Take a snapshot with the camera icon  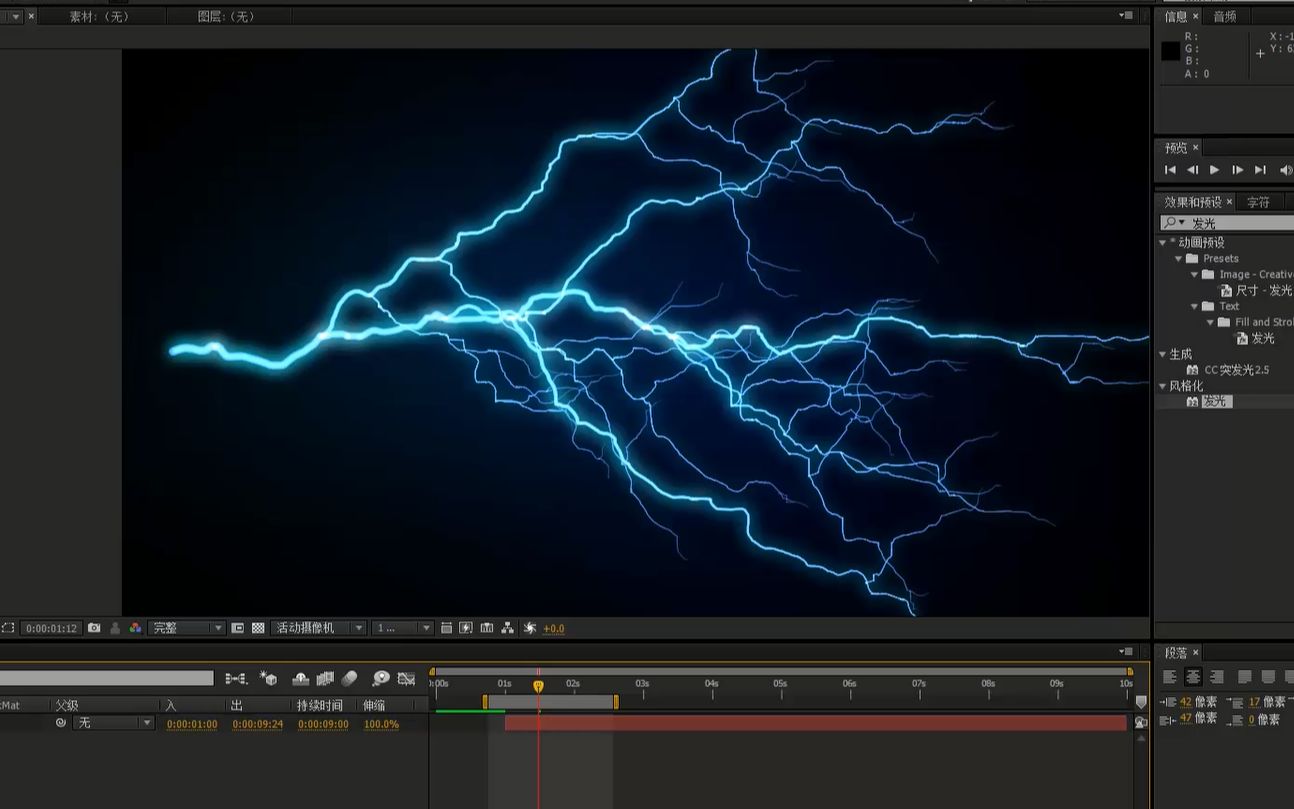point(94,628)
